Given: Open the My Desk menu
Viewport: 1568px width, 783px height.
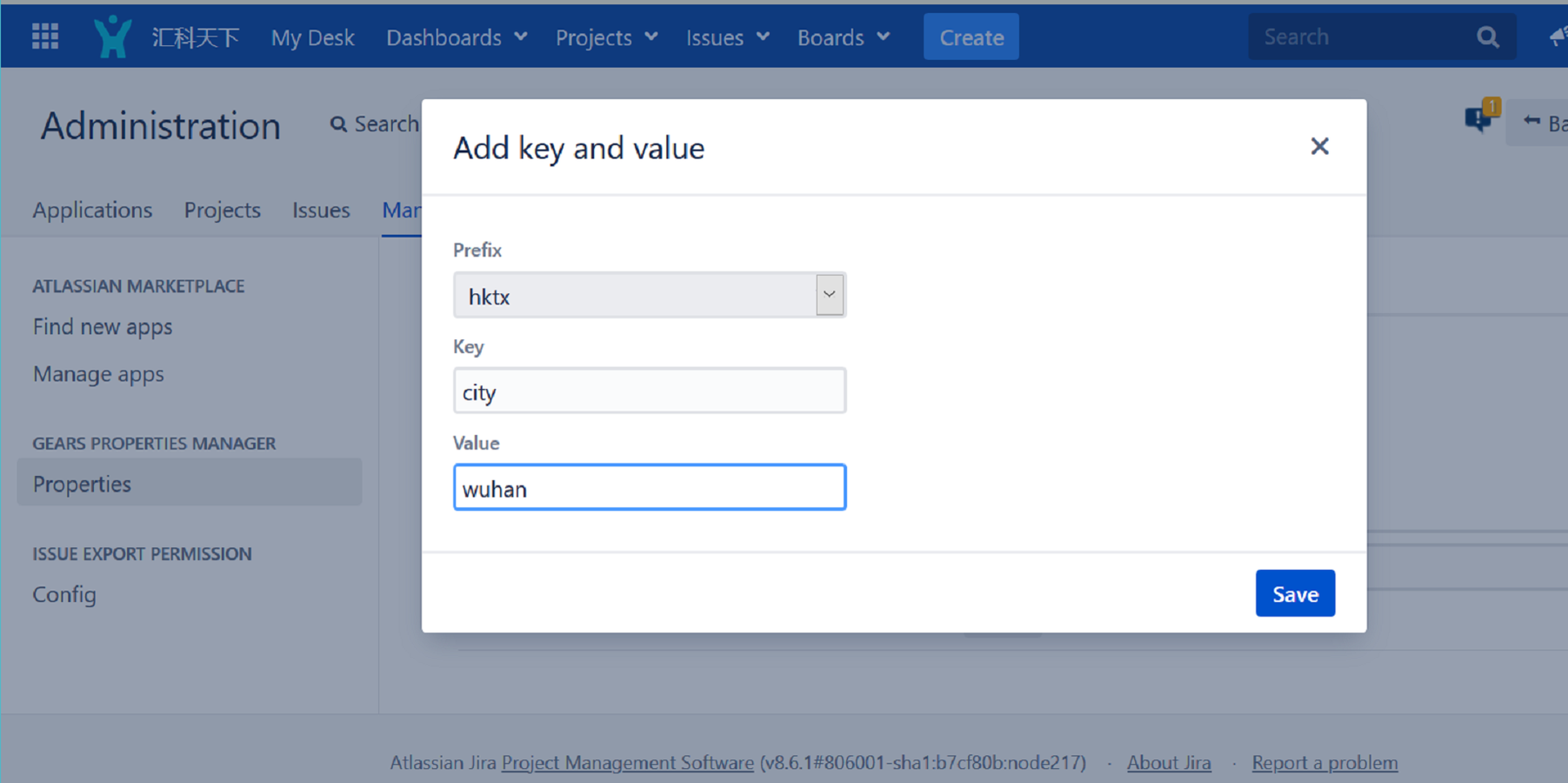Looking at the screenshot, I should pyautogui.click(x=312, y=37).
